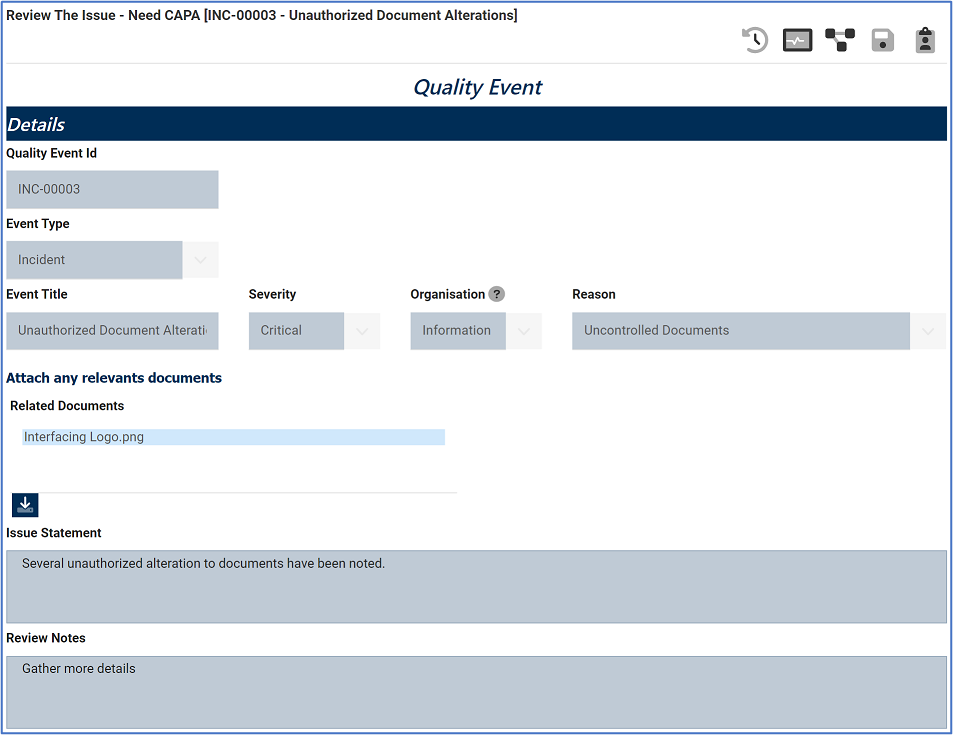Click the Review The Issue page title
This screenshot has height=735, width=953.
261,15
